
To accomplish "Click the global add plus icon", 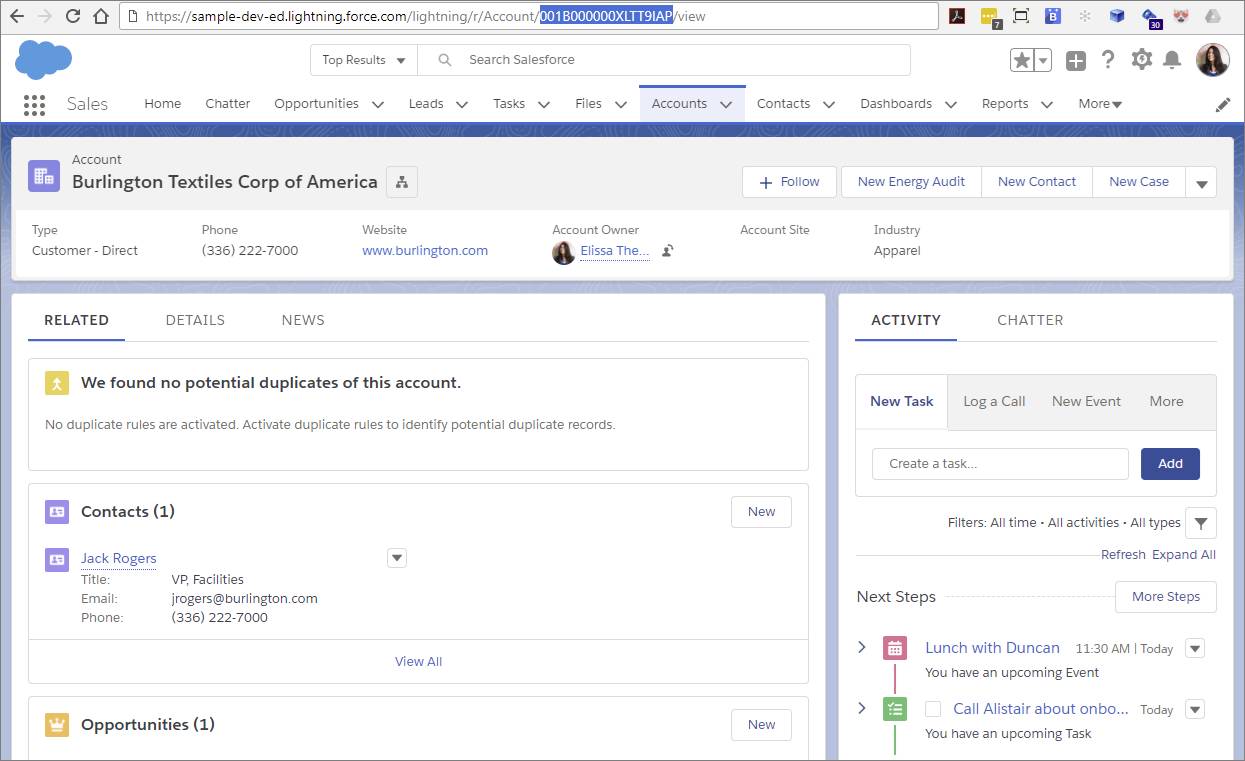I will click(x=1075, y=60).
